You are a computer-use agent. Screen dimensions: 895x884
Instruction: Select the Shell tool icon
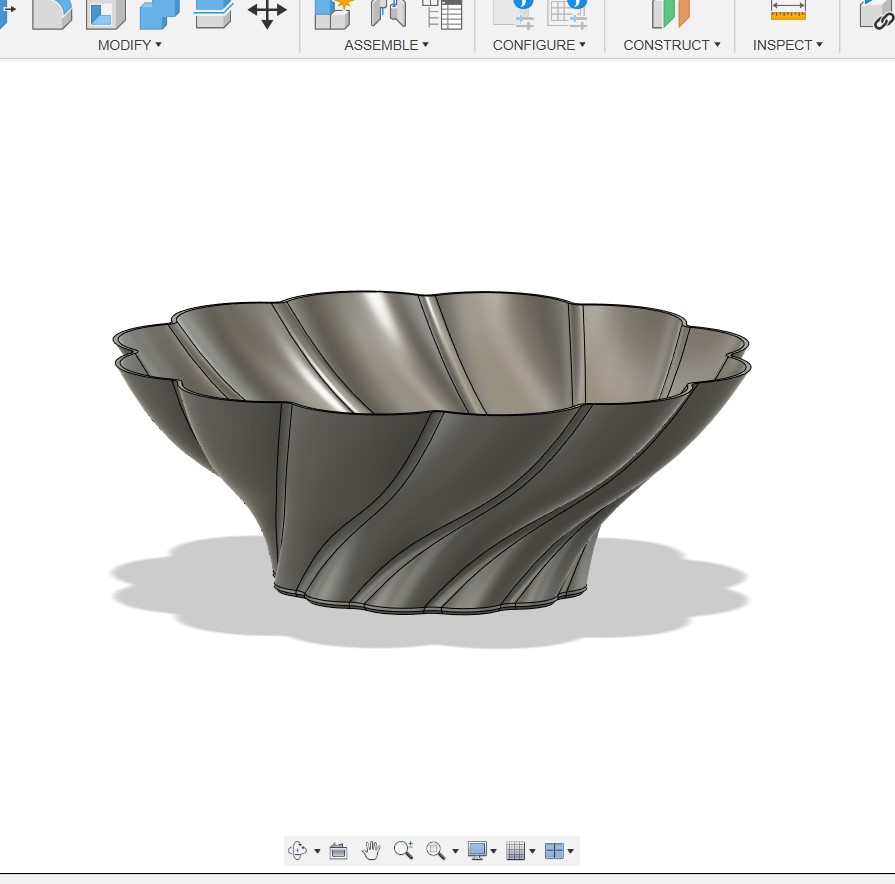(106, 14)
